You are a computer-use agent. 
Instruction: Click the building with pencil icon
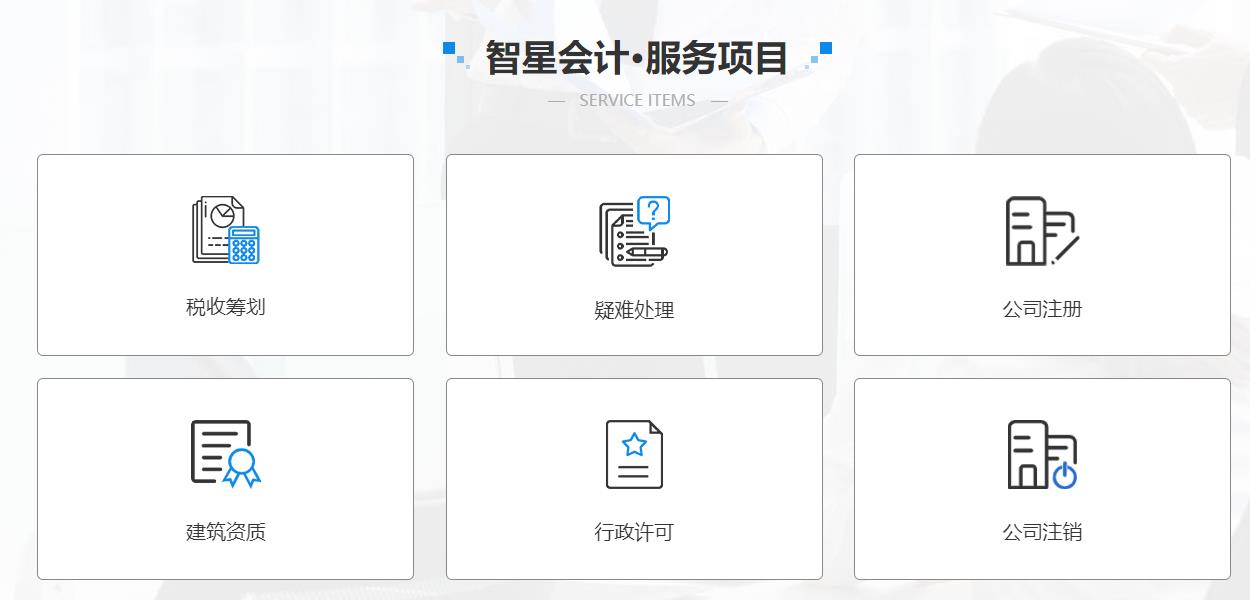click(1042, 231)
